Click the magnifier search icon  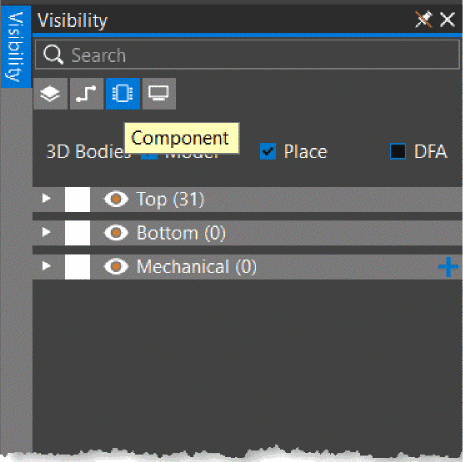(x=53, y=54)
